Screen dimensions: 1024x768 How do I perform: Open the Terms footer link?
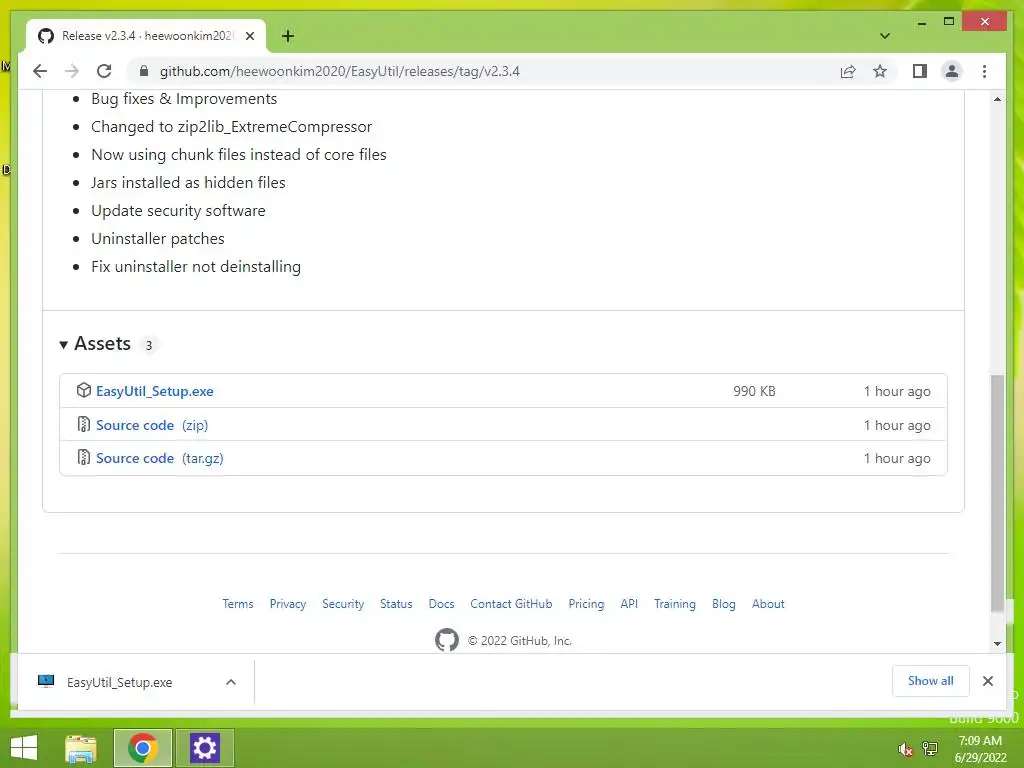[x=238, y=604]
